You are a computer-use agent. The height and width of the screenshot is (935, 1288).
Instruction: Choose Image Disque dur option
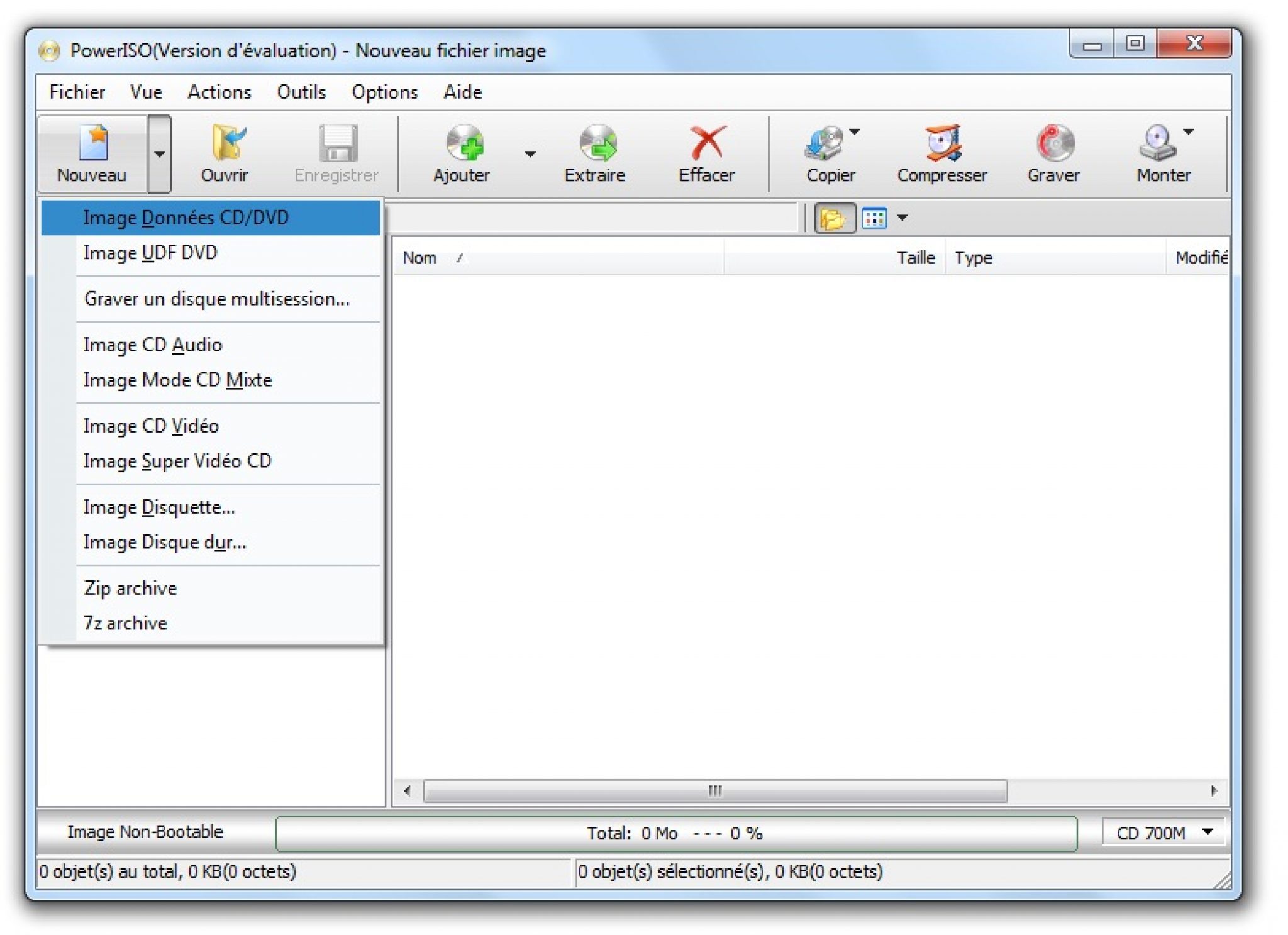click(x=211, y=542)
